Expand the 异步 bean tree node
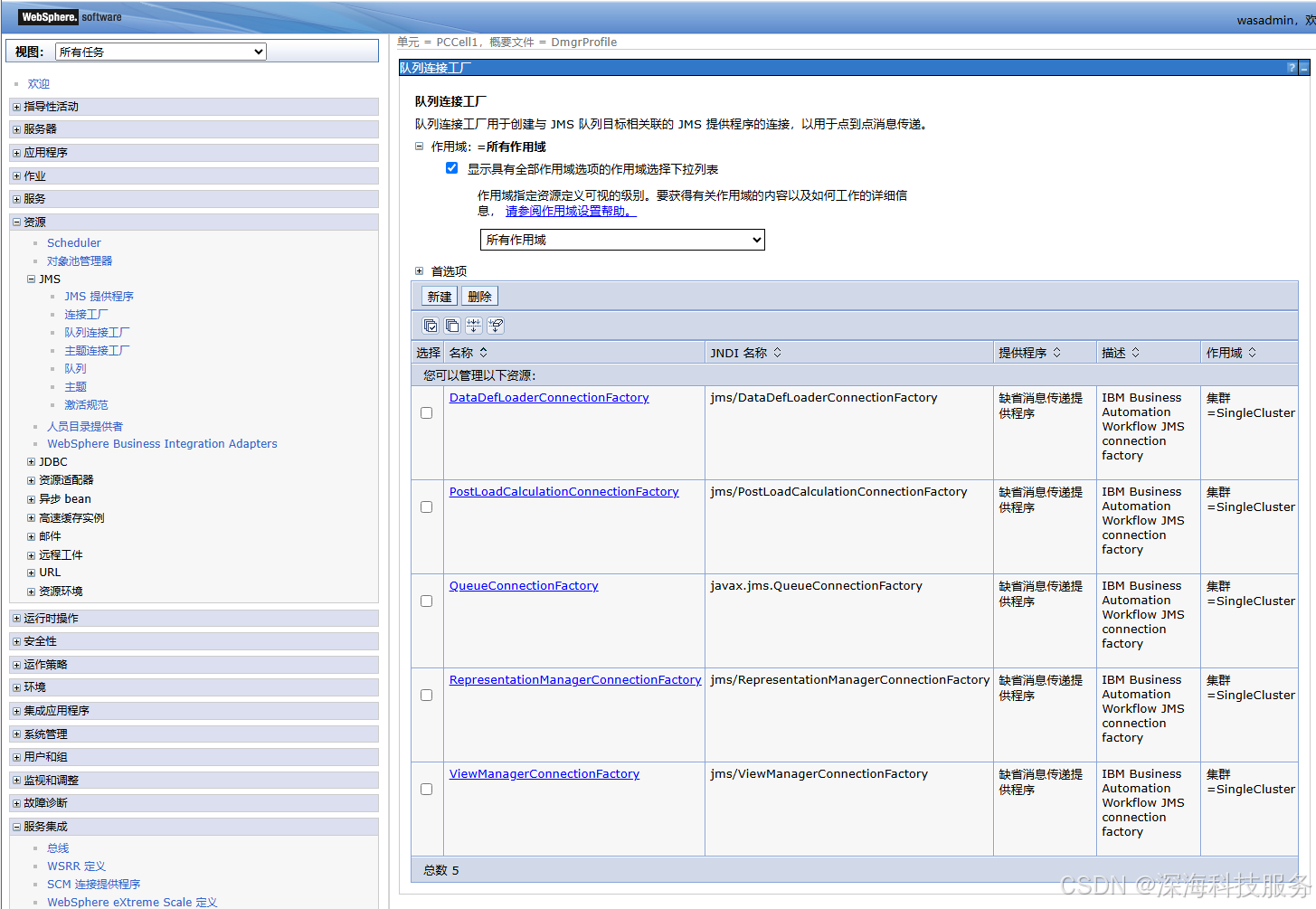Screen dimensions: 1316x909 point(31,499)
